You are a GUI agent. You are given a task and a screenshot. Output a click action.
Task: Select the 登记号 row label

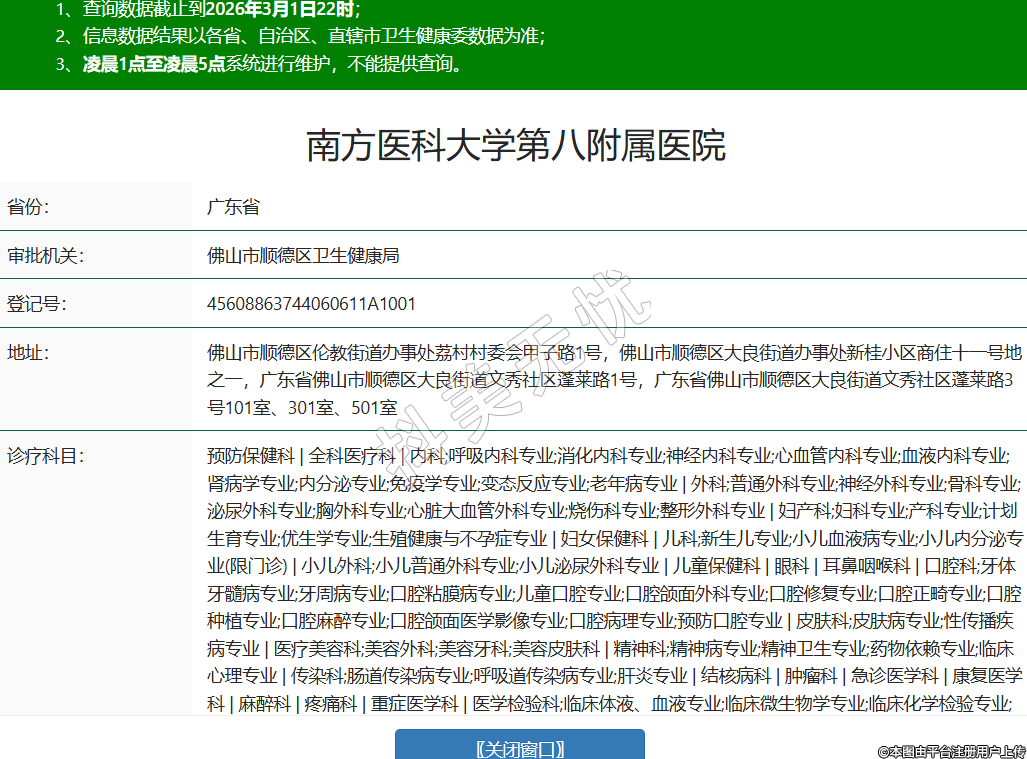(x=36, y=303)
